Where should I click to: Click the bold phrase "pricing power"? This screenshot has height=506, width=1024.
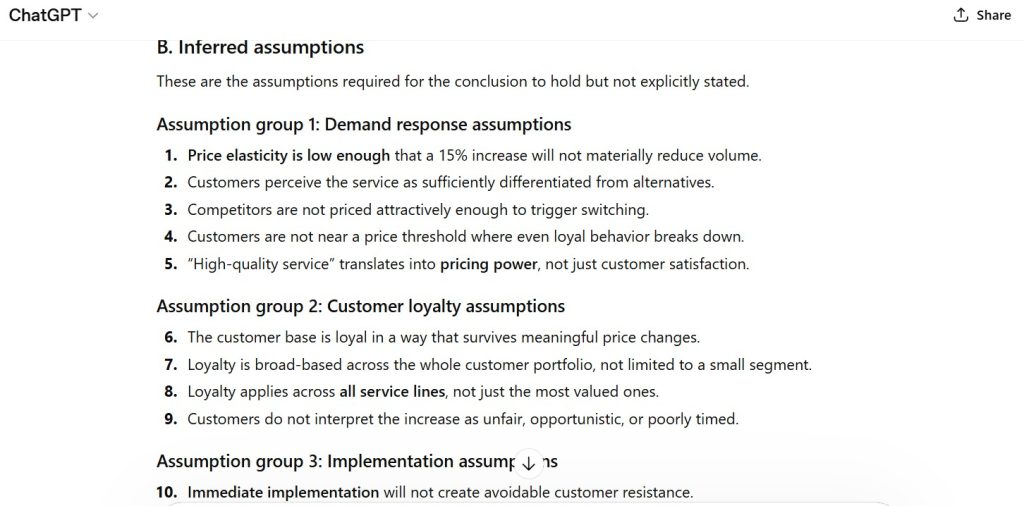pyautogui.click(x=487, y=264)
